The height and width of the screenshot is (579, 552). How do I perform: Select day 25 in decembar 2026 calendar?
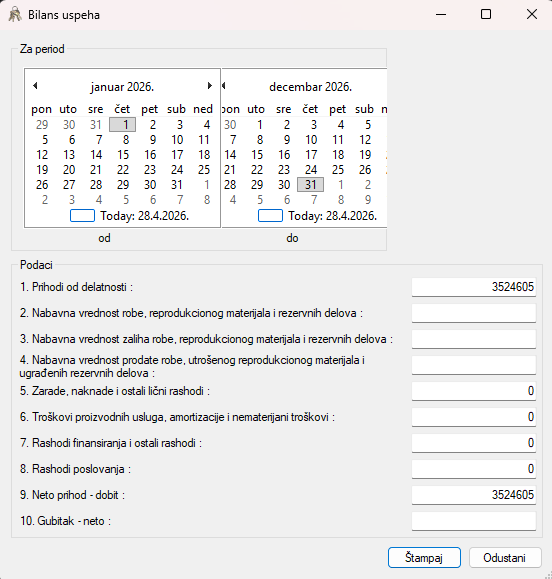click(338, 170)
